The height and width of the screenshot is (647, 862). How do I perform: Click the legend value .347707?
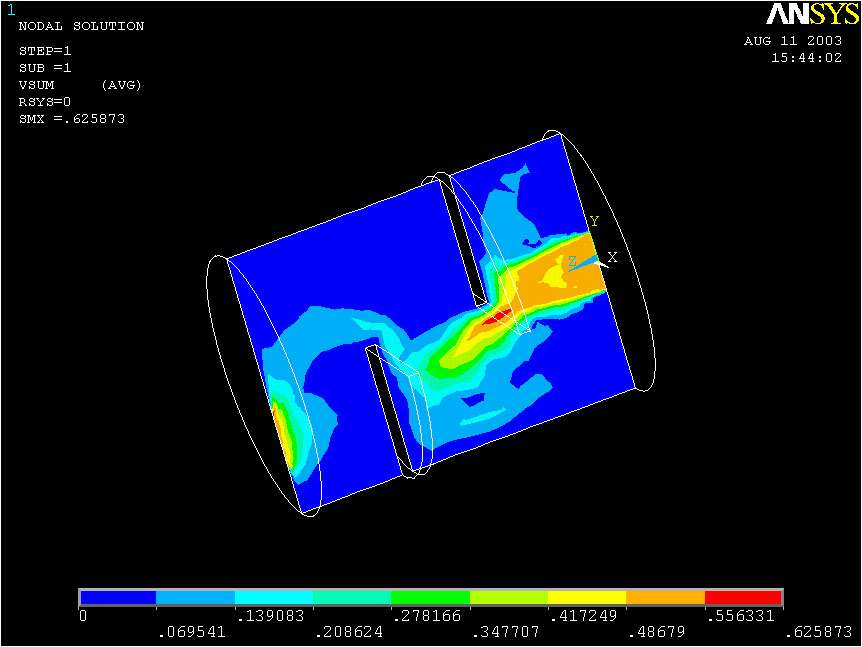[x=505, y=632]
